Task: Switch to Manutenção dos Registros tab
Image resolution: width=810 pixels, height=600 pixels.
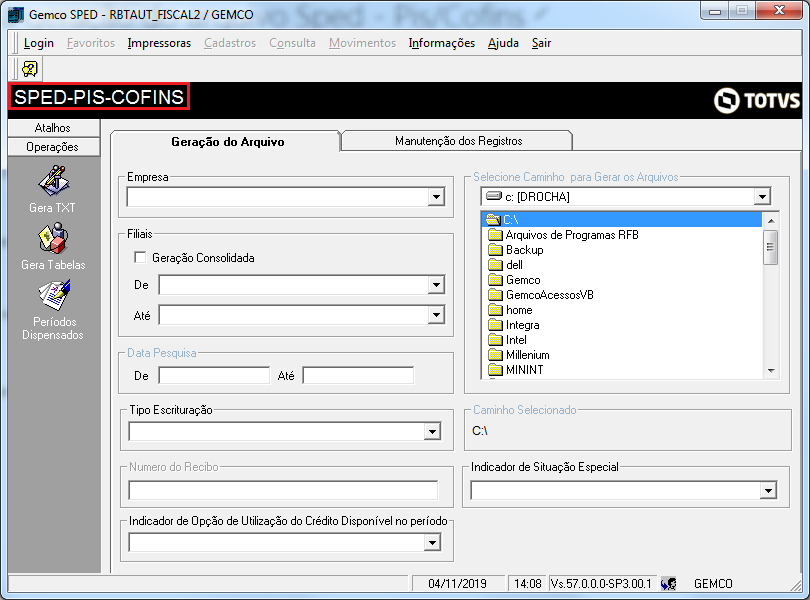Action: pyautogui.click(x=458, y=141)
